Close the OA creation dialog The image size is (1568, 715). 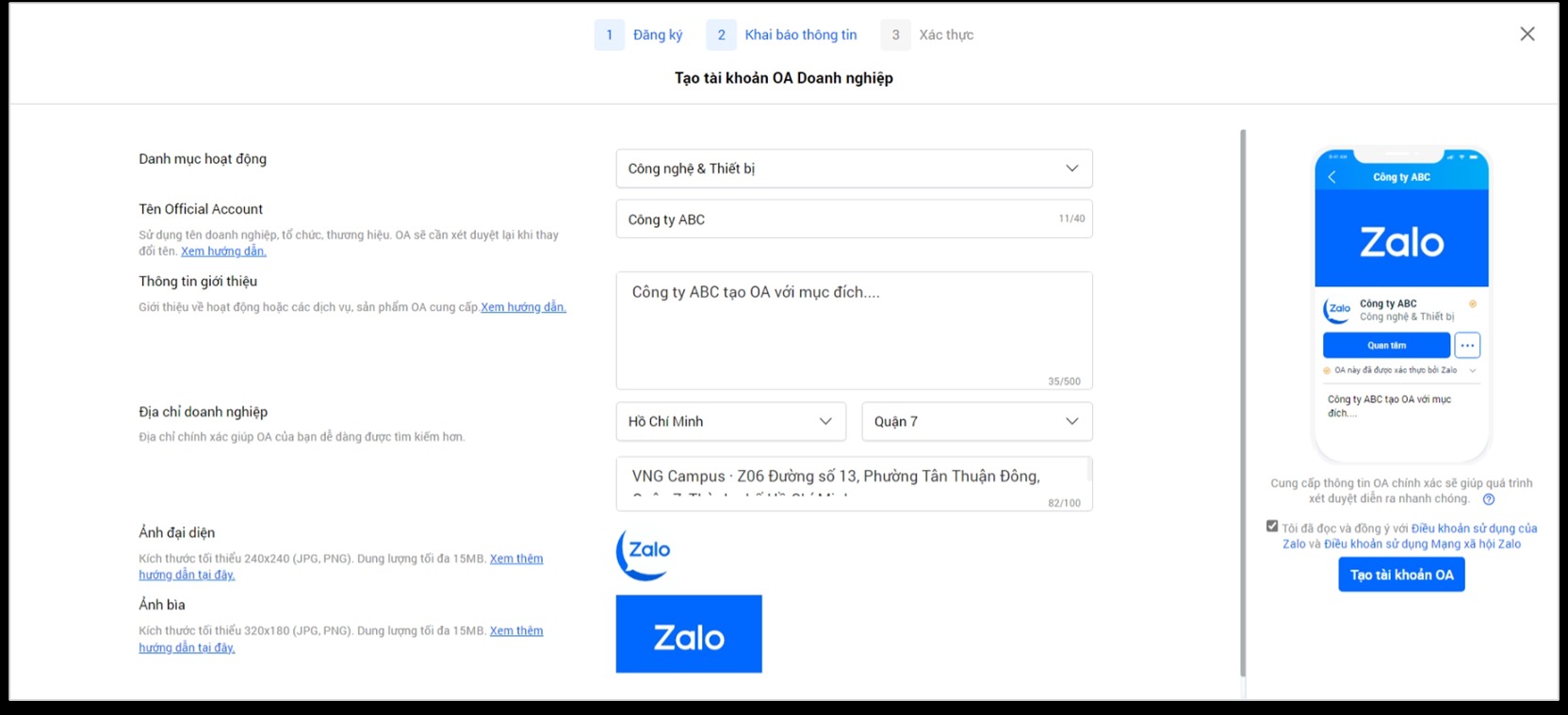[1527, 34]
